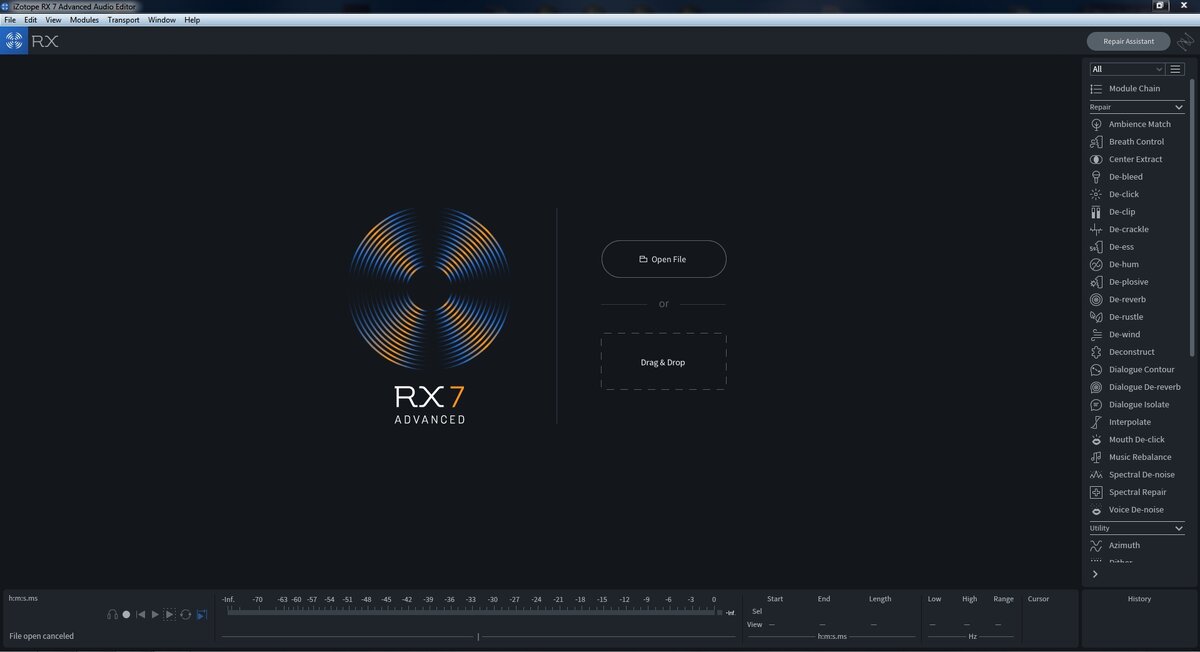Collapse the module panel with the chevron arrow

point(1095,574)
